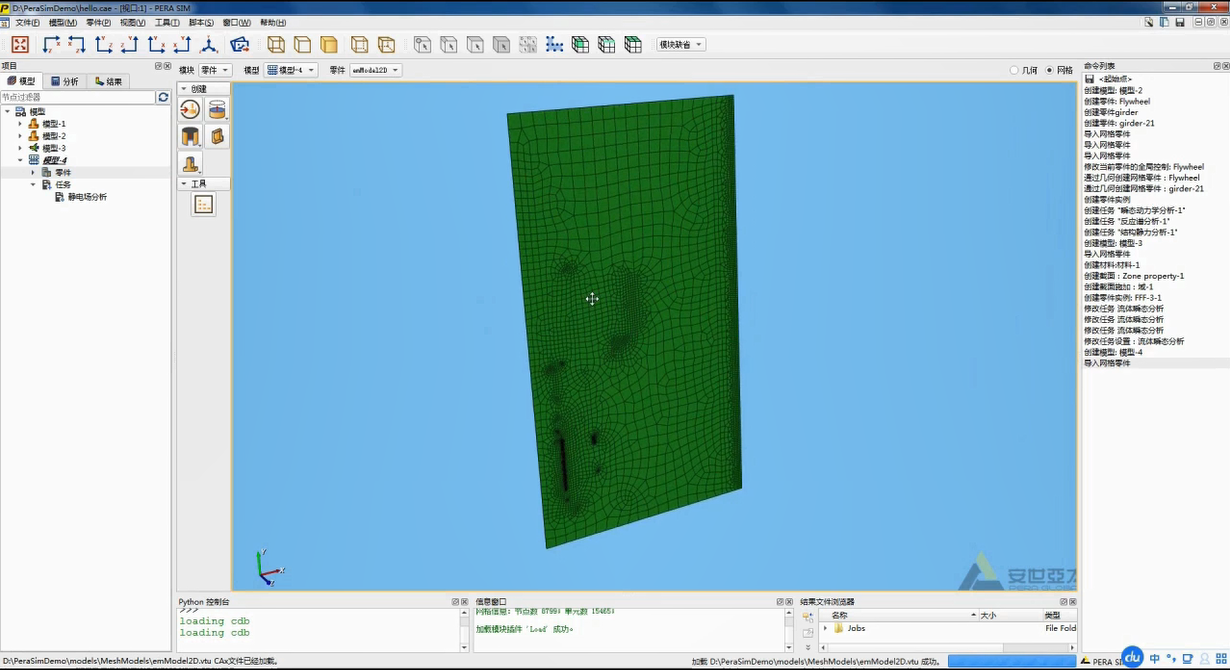Viewport: 1230px width, 670px height.
Task: Select command '创建零件实例: FFF-3-1' in list
Action: 1122,298
